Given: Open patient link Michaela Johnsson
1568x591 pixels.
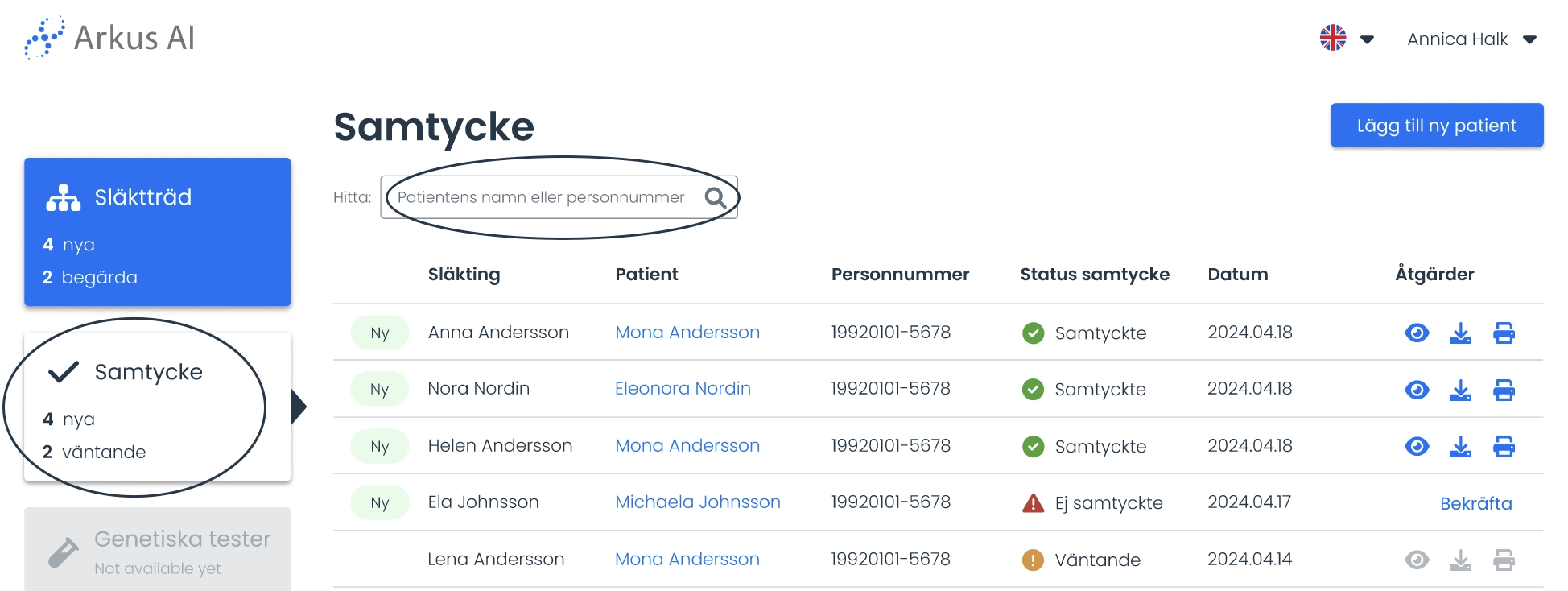Looking at the screenshot, I should pyautogui.click(x=698, y=502).
